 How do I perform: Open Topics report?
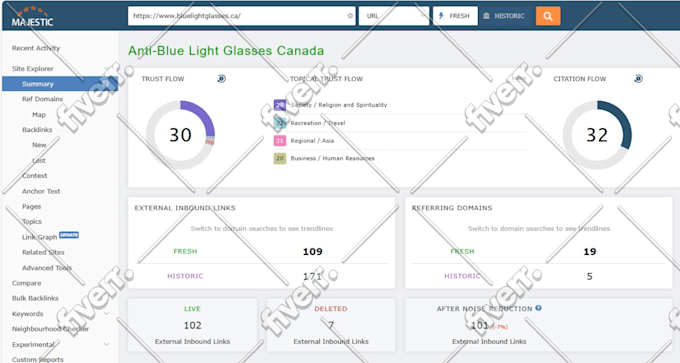click(x=32, y=222)
